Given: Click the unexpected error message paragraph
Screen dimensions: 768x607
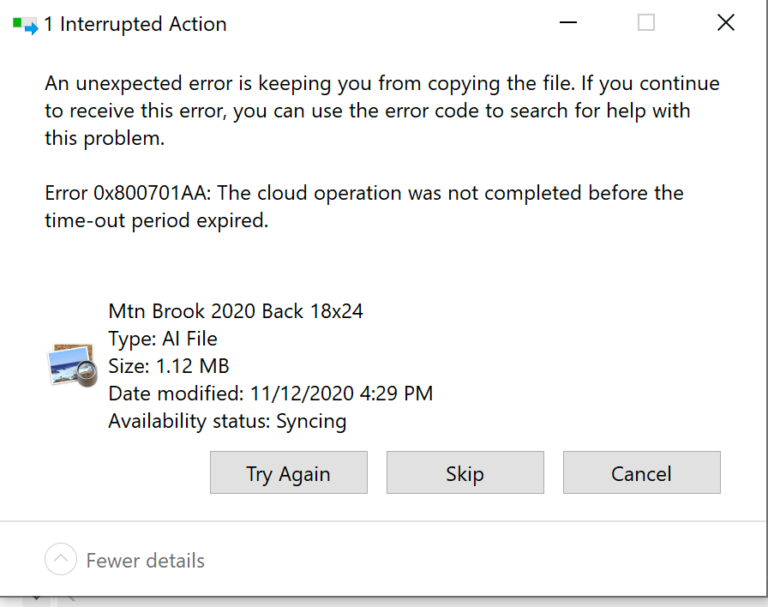Looking at the screenshot, I should point(382,111).
